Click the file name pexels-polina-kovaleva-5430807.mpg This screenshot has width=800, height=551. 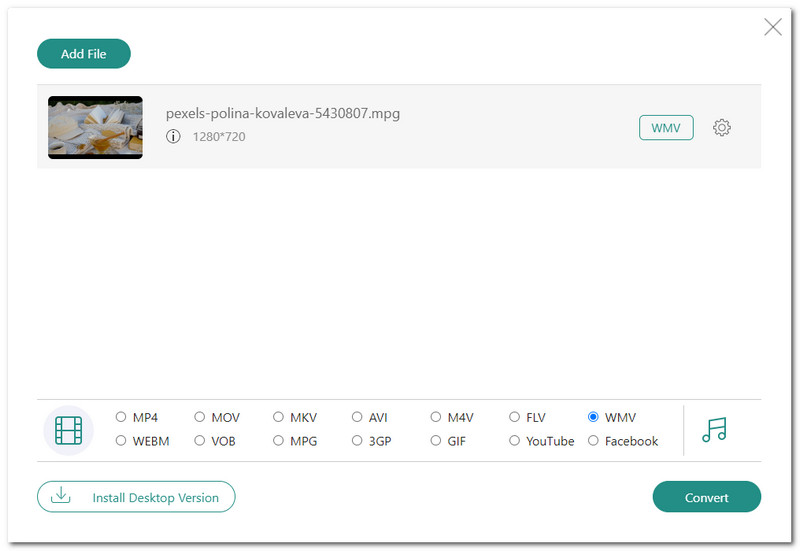pyautogui.click(x=282, y=113)
